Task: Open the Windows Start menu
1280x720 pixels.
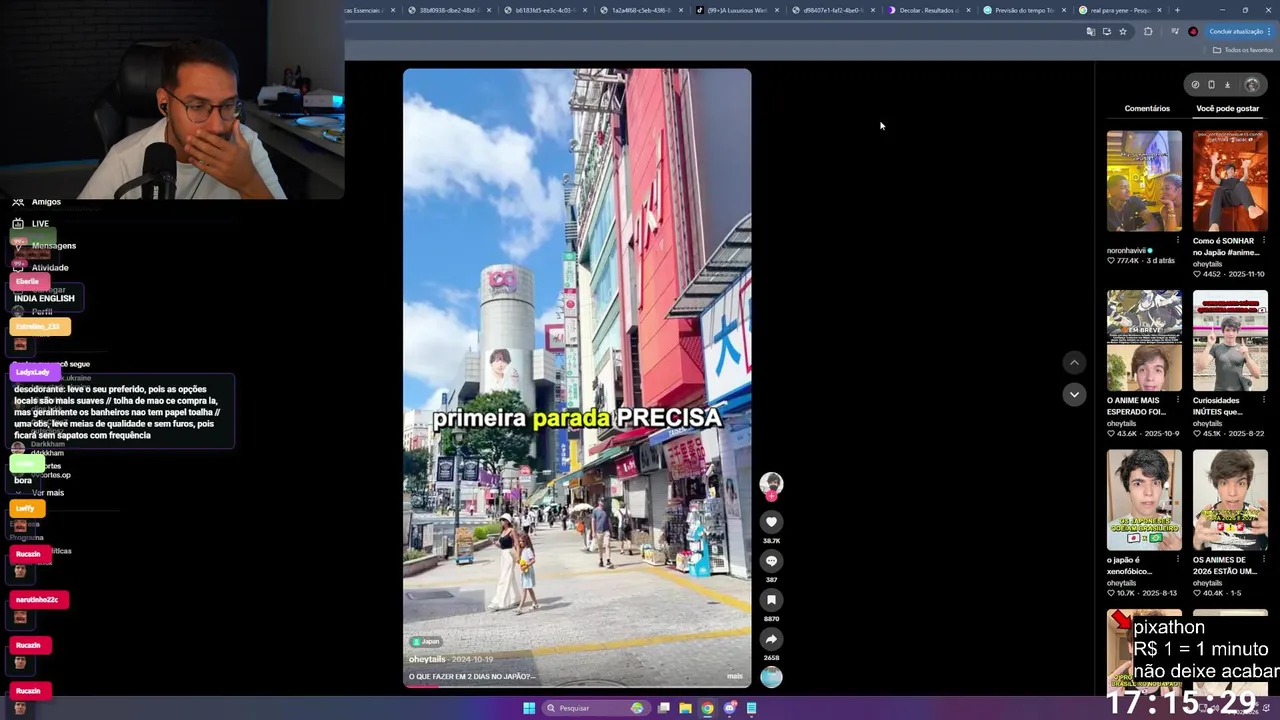Action: [x=529, y=708]
